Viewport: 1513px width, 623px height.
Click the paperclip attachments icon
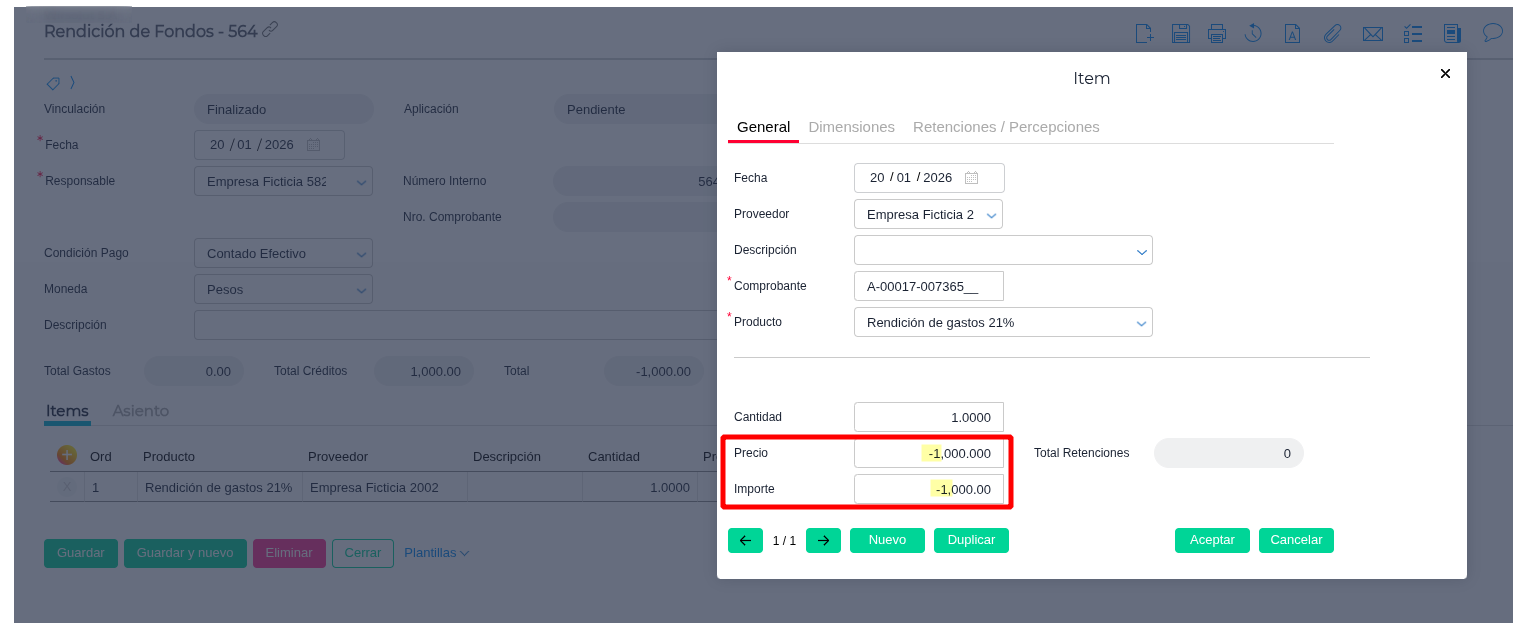click(1332, 34)
